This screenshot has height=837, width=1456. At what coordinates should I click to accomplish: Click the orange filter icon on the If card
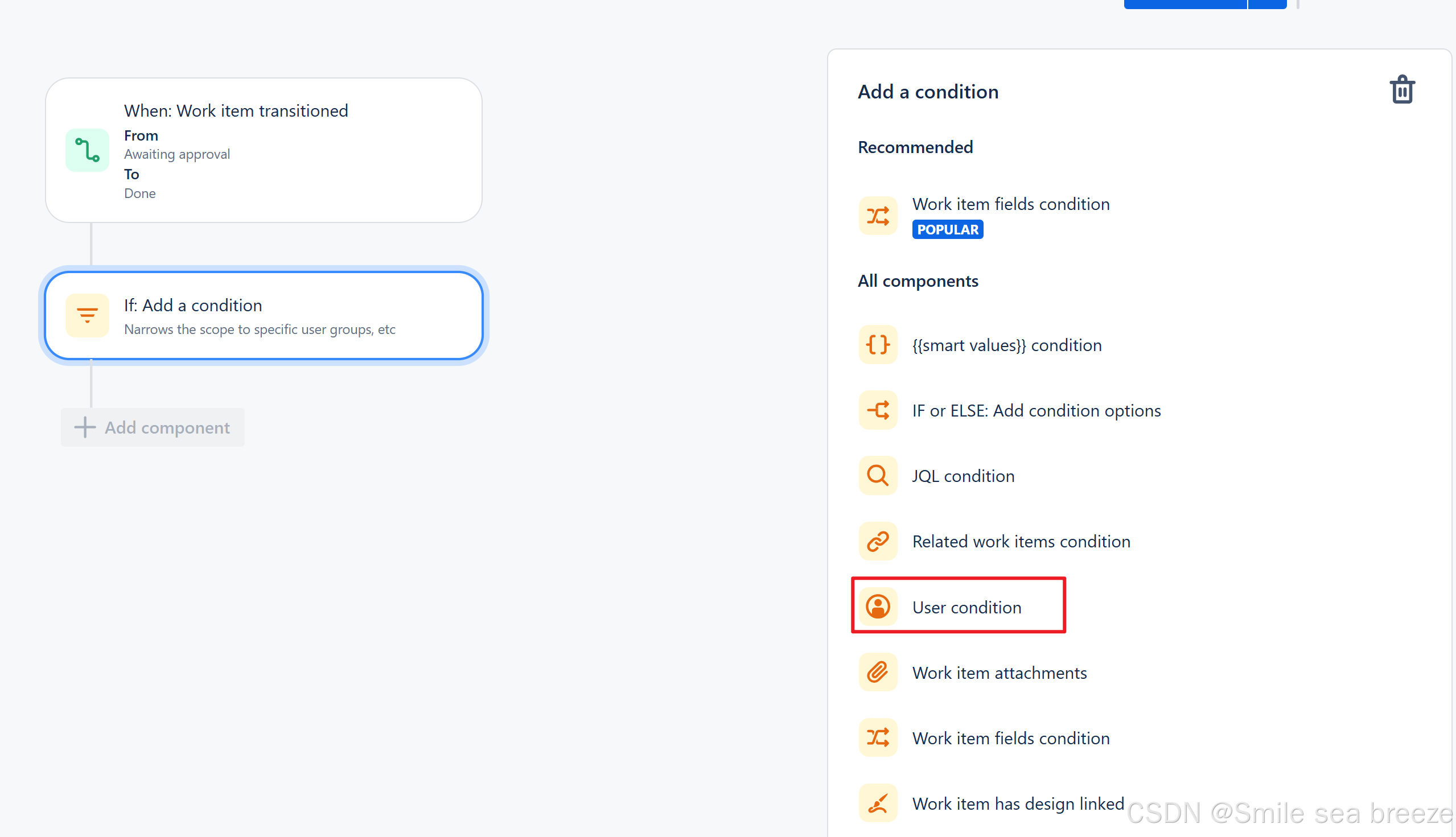(87, 315)
